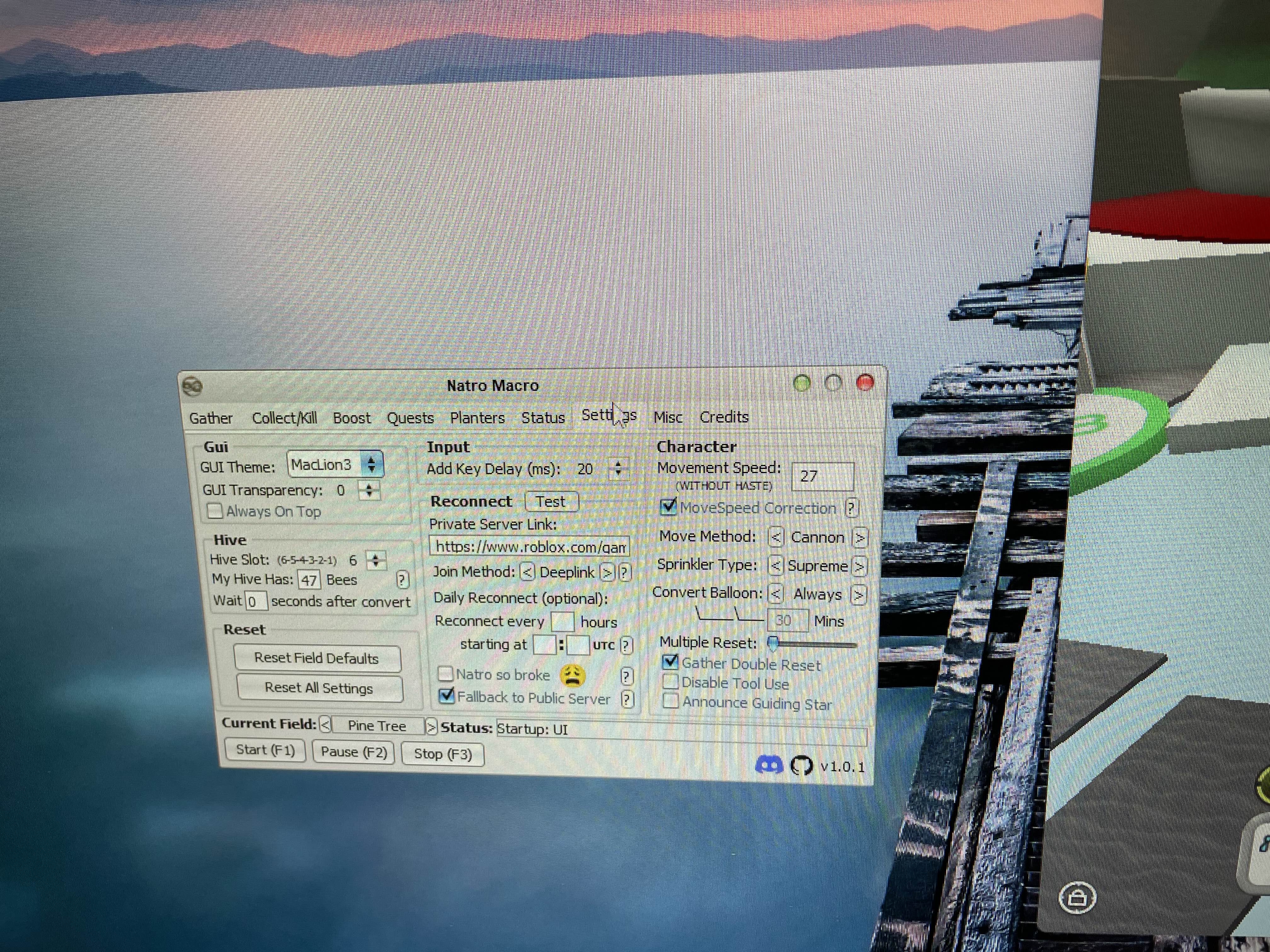Click help icon next to hive Bees count

point(402,580)
